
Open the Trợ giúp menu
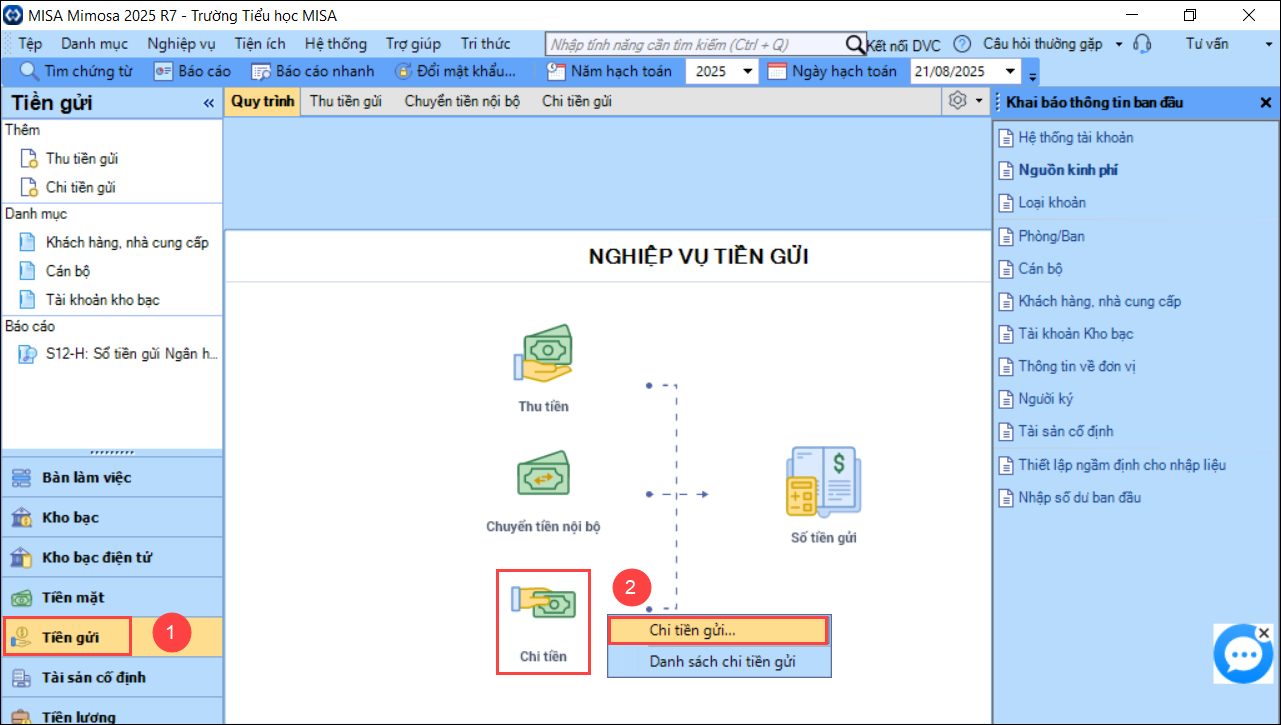(x=413, y=44)
